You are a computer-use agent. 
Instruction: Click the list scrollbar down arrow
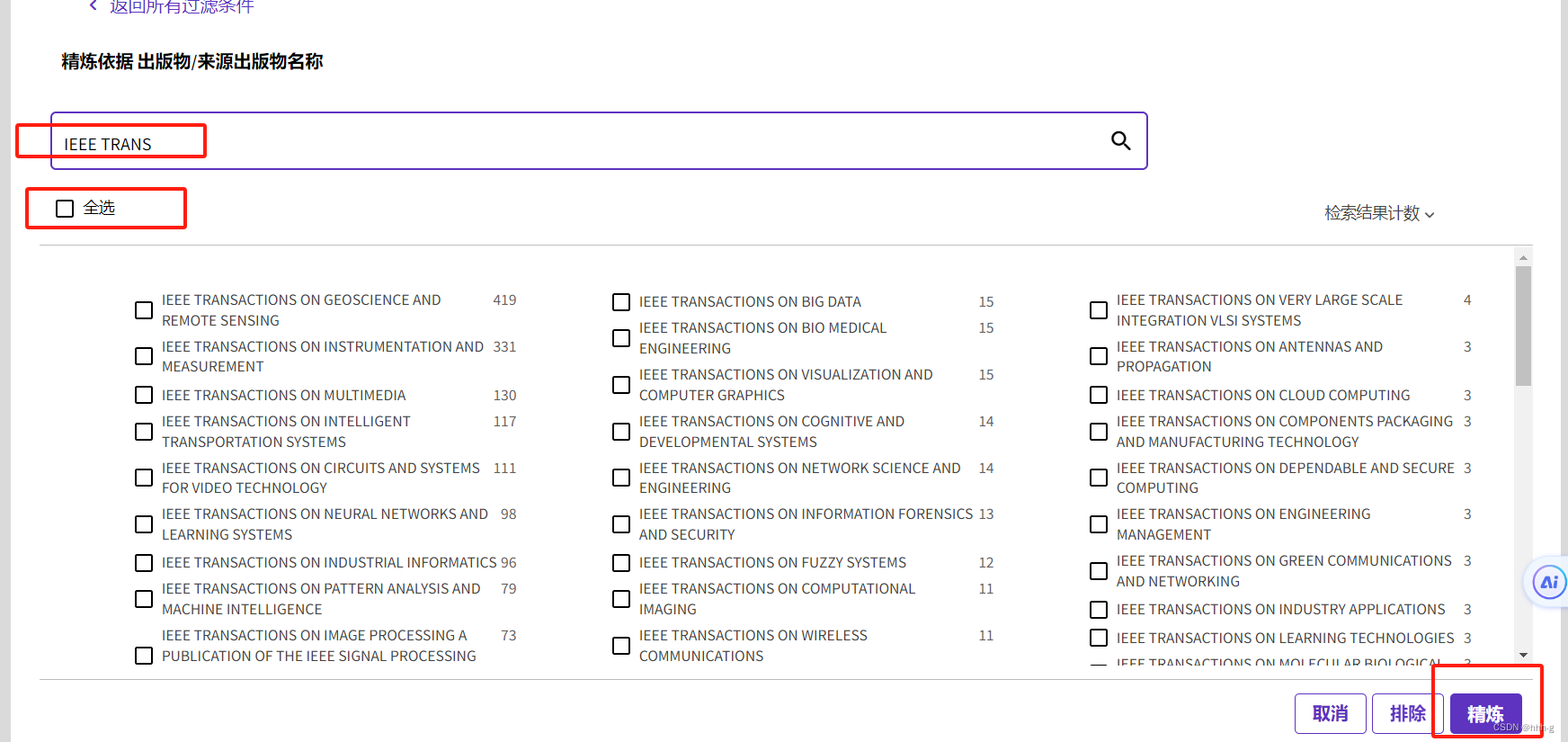tap(1523, 655)
